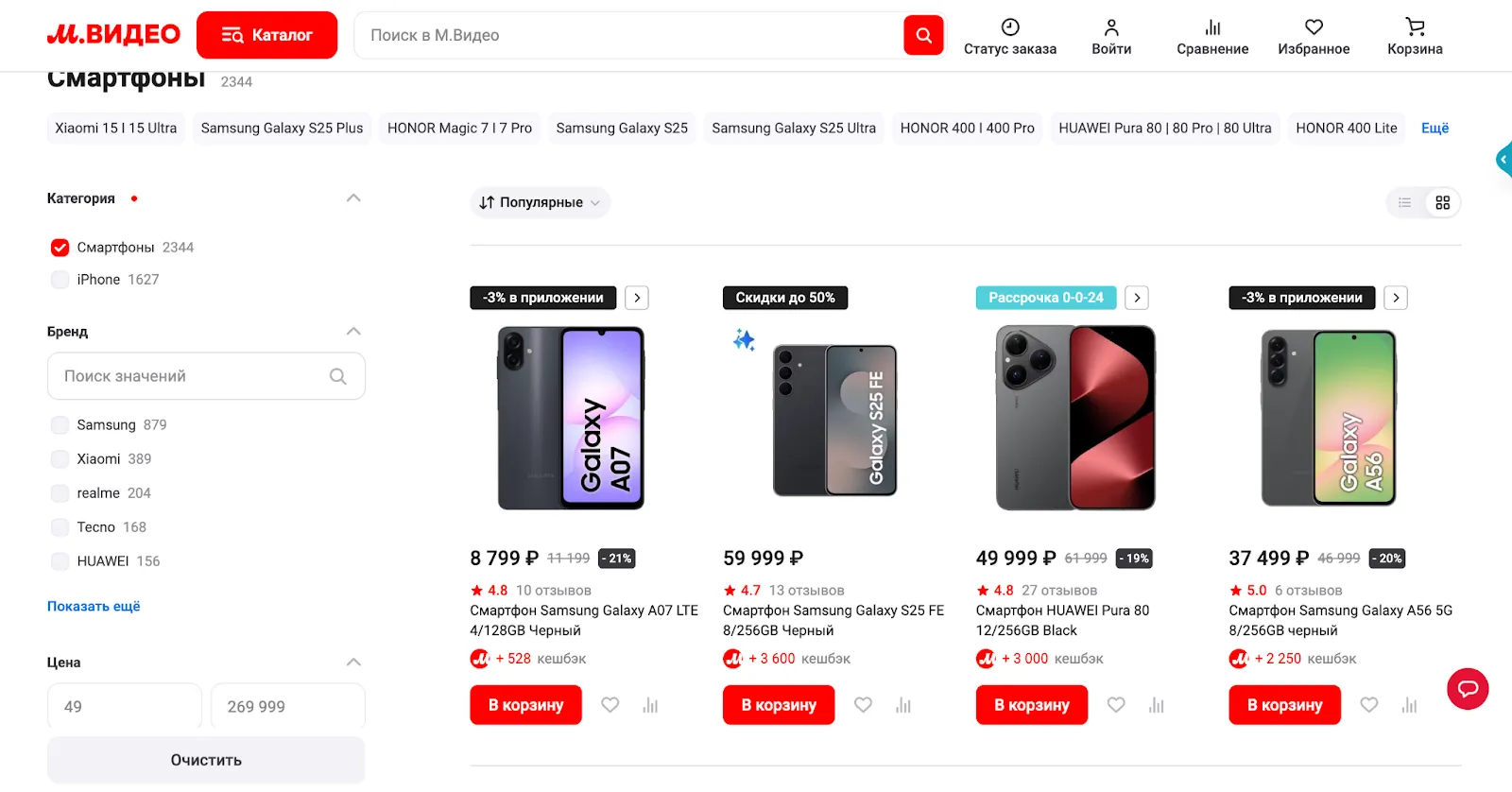Click the brand search values field

tap(194, 376)
